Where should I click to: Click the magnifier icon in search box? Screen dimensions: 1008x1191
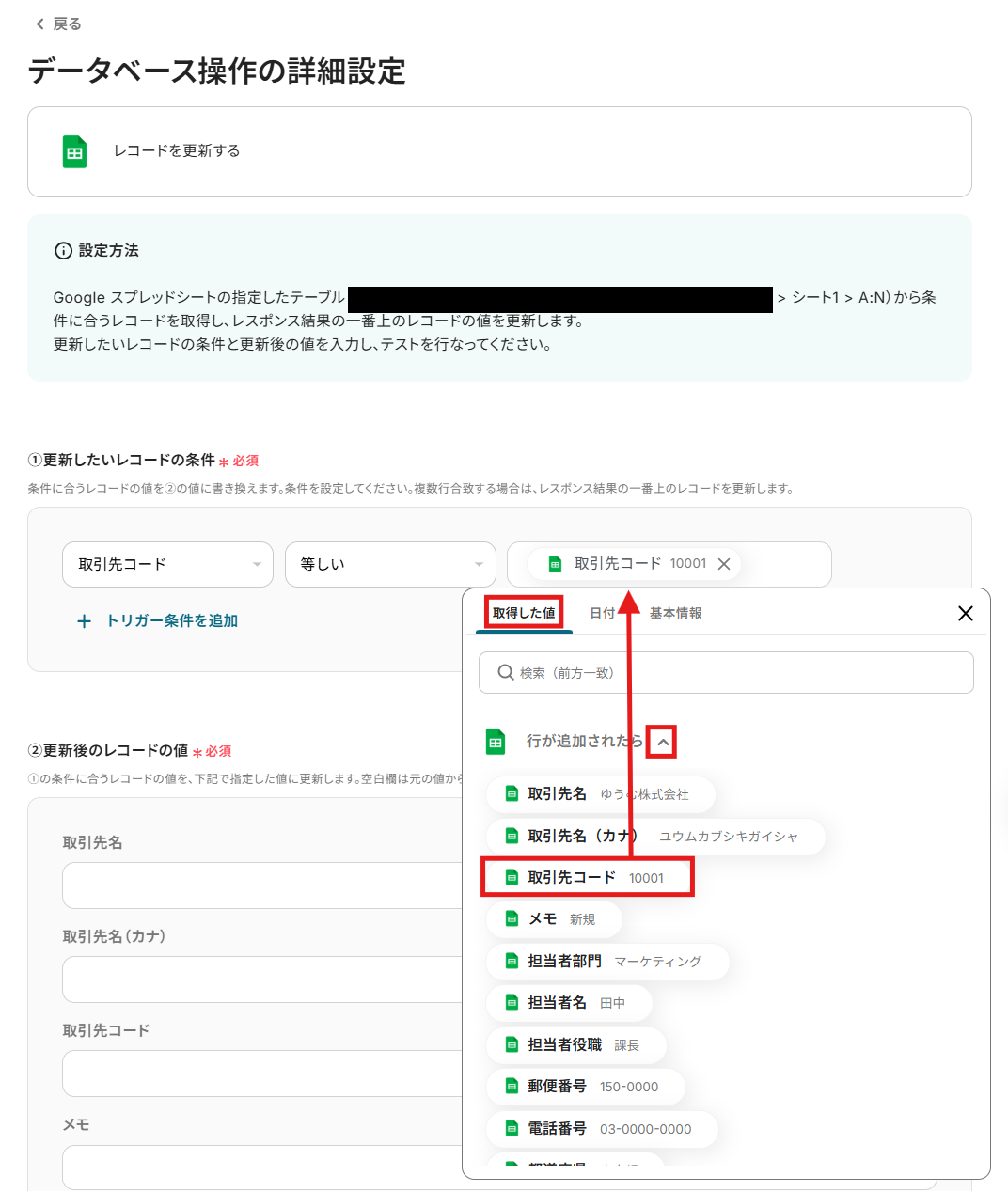click(506, 673)
